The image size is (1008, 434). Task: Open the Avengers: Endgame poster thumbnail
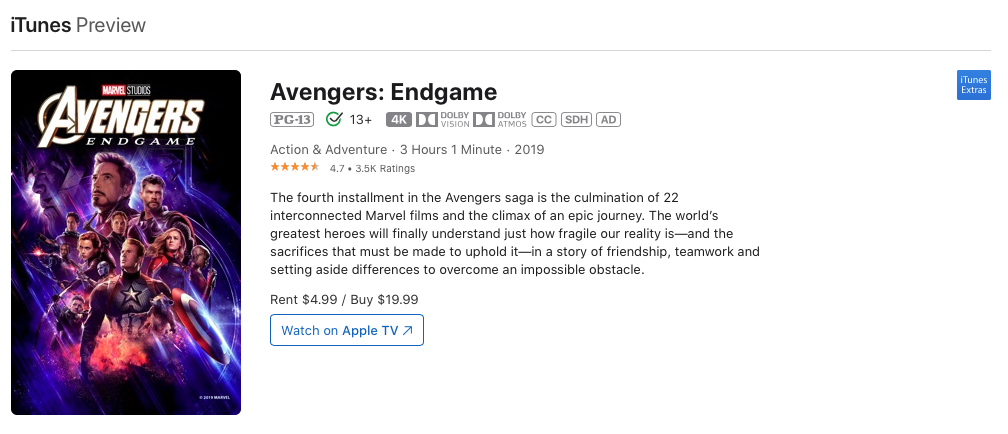(126, 242)
